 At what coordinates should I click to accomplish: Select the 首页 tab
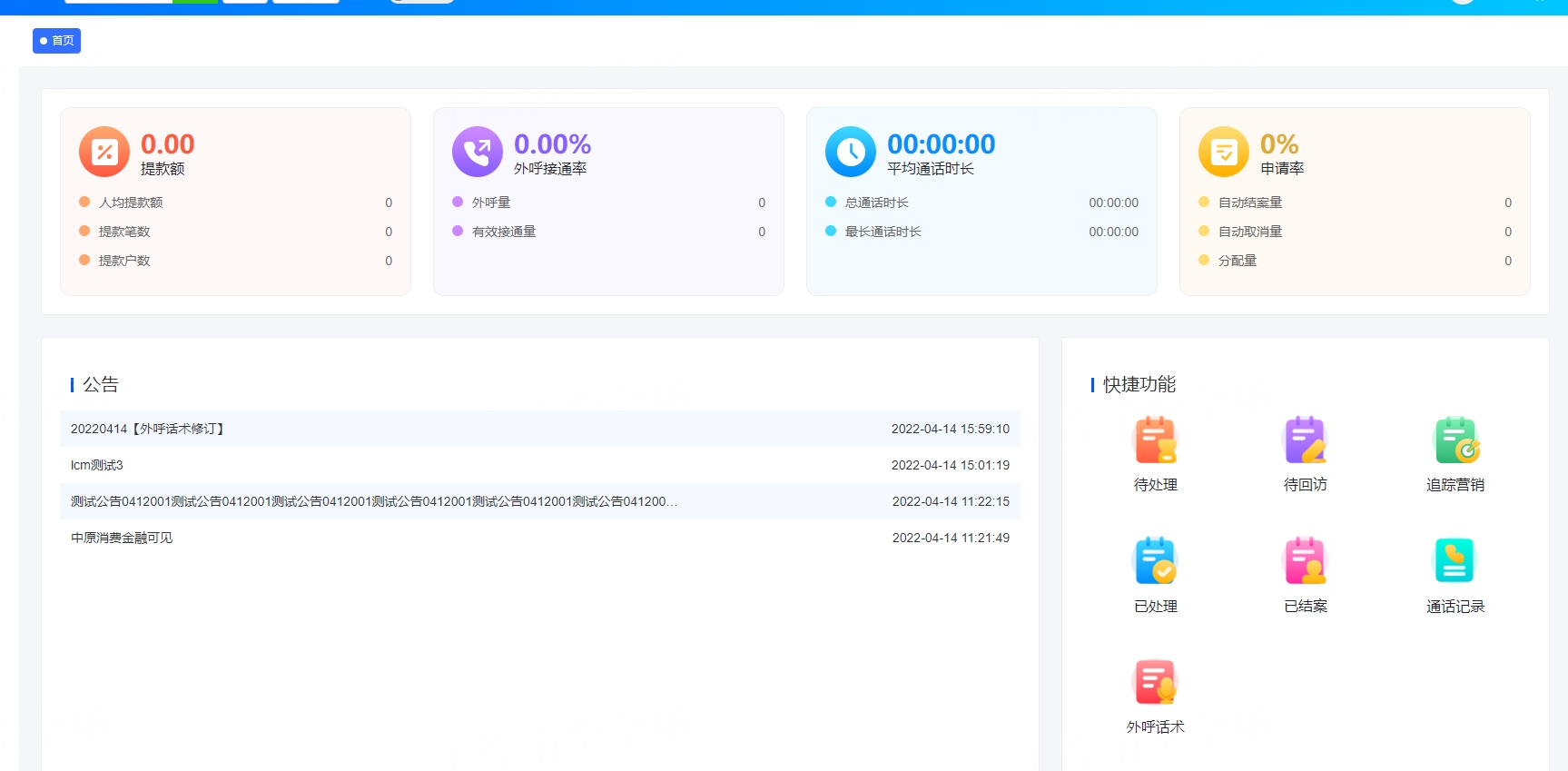tap(56, 41)
